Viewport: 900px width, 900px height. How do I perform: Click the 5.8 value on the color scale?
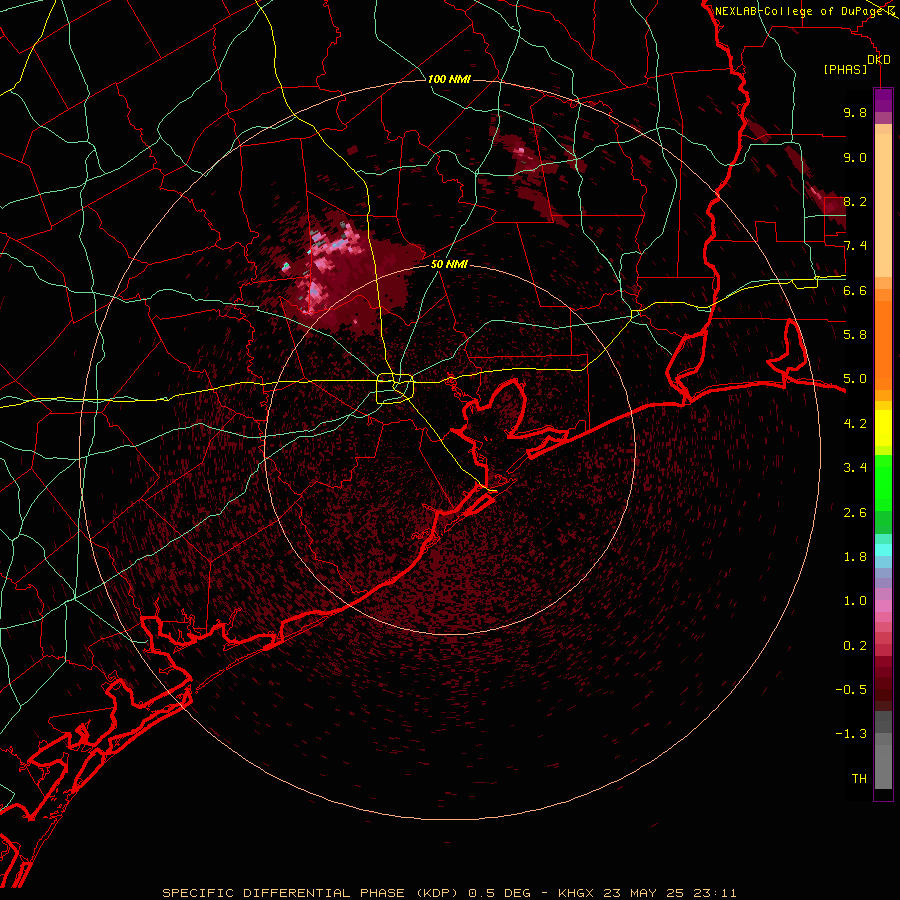coord(855,334)
